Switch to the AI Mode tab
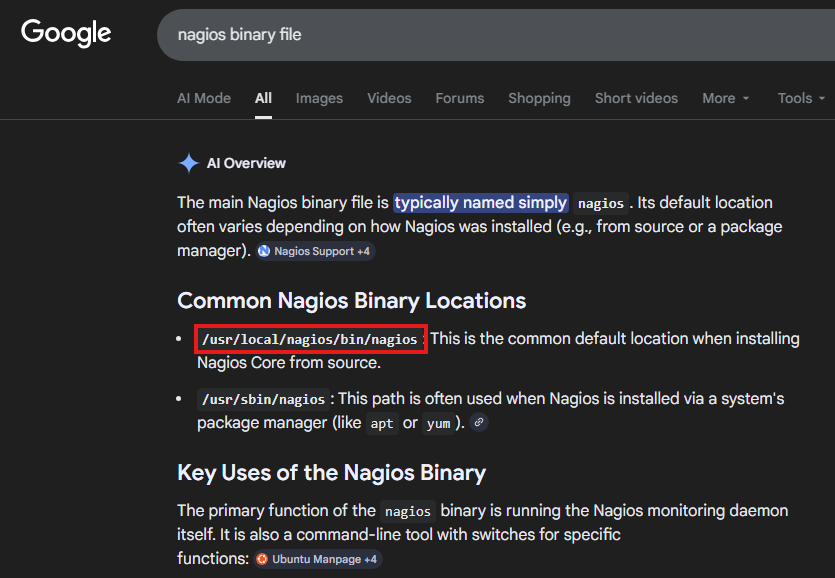The width and height of the screenshot is (835, 578). point(204,98)
